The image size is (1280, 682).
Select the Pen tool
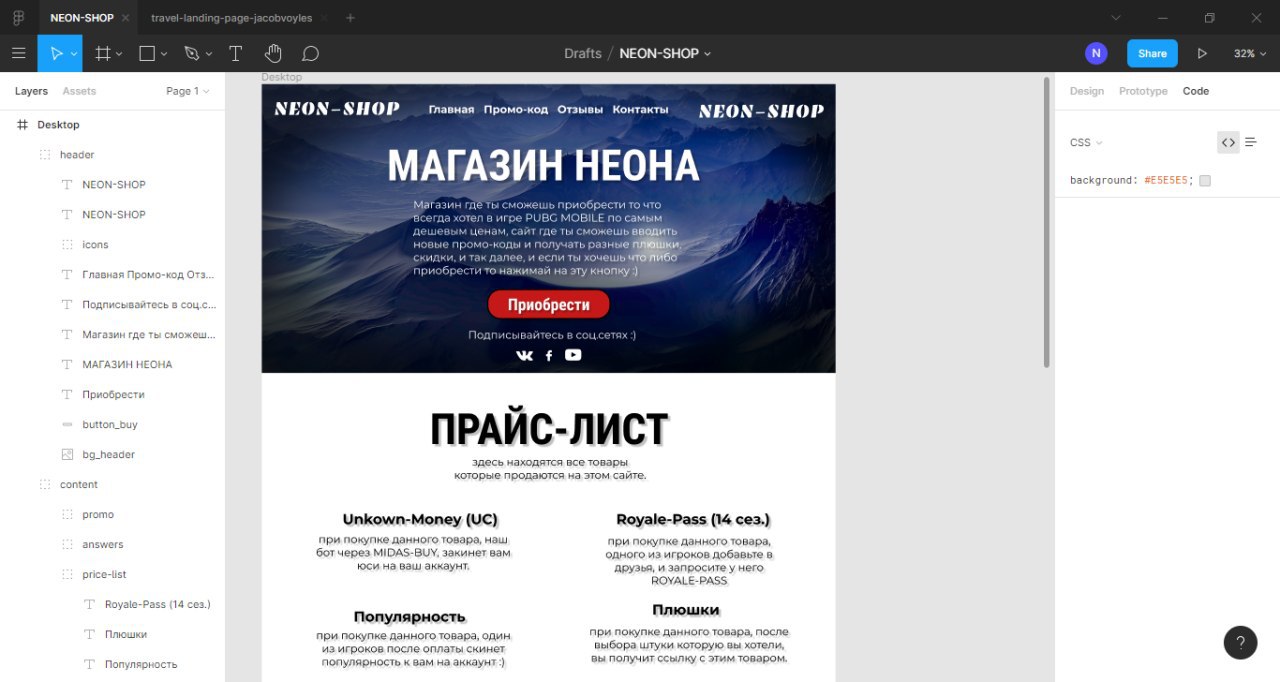(192, 53)
